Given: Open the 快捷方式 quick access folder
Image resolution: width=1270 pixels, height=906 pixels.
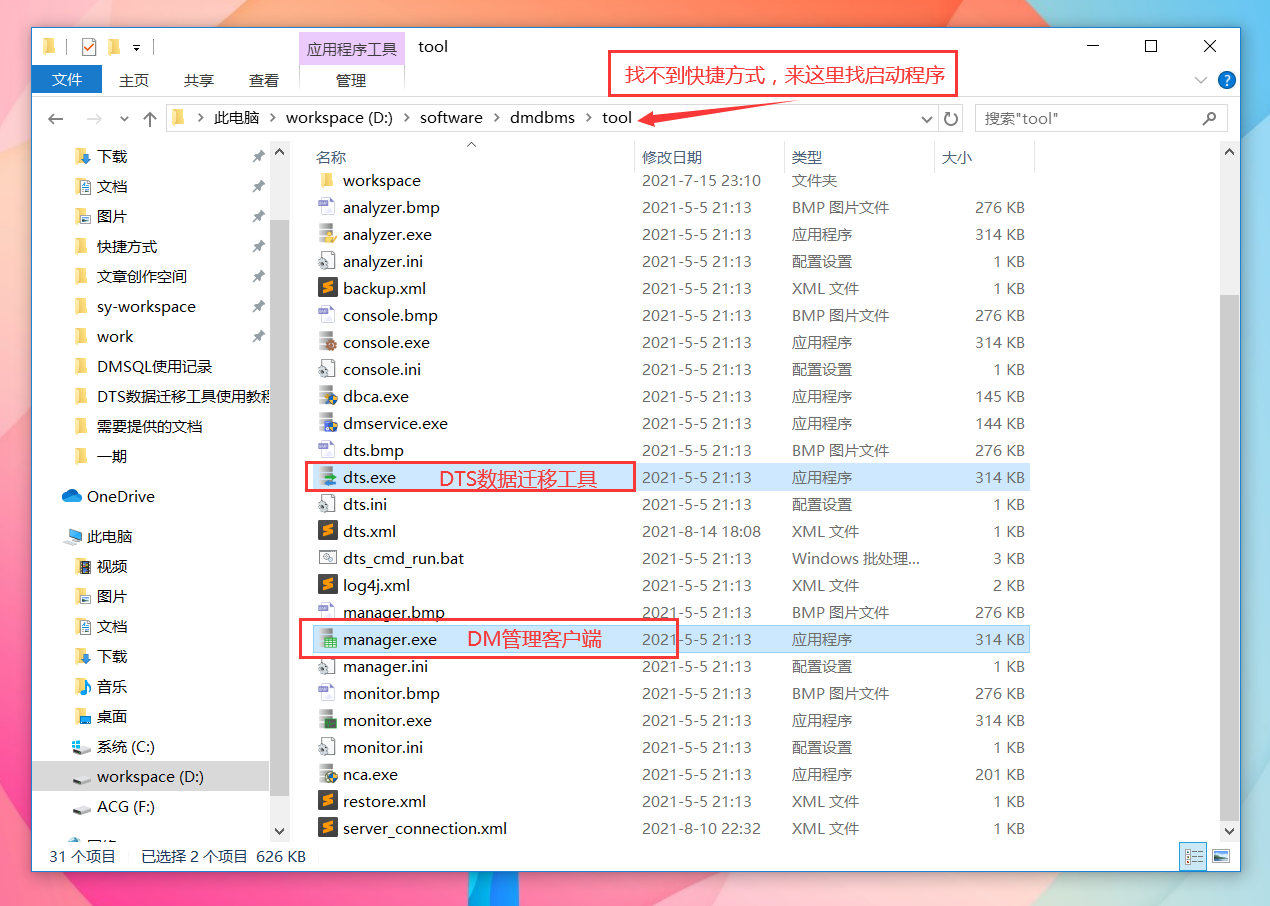Looking at the screenshot, I should (127, 247).
